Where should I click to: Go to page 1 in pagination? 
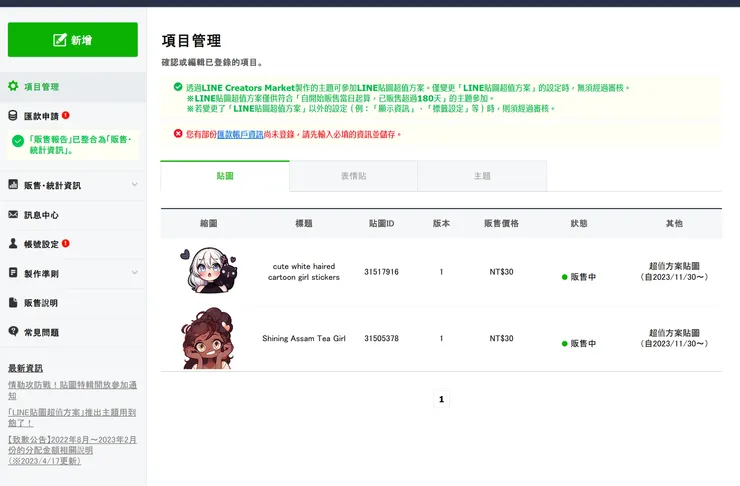click(441, 399)
